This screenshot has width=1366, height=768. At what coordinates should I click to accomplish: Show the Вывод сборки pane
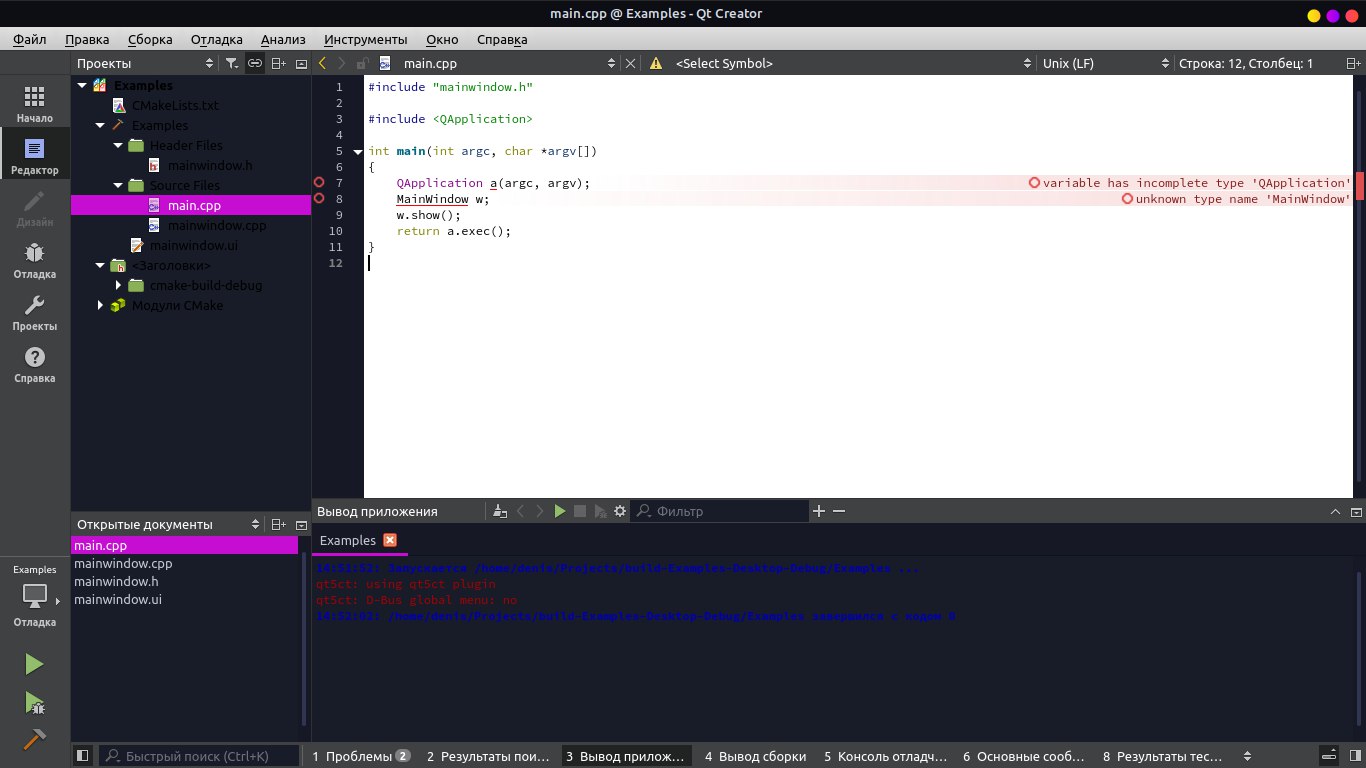pyautogui.click(x=755, y=756)
